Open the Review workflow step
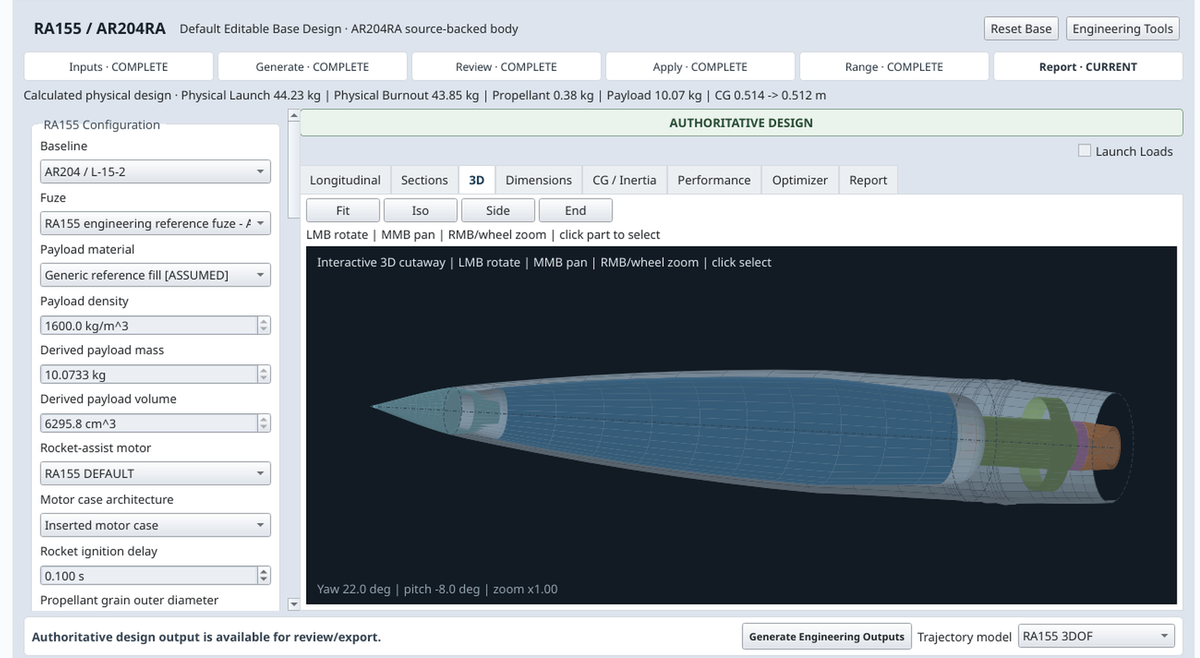Image resolution: width=1200 pixels, height=658 pixels. [506, 67]
